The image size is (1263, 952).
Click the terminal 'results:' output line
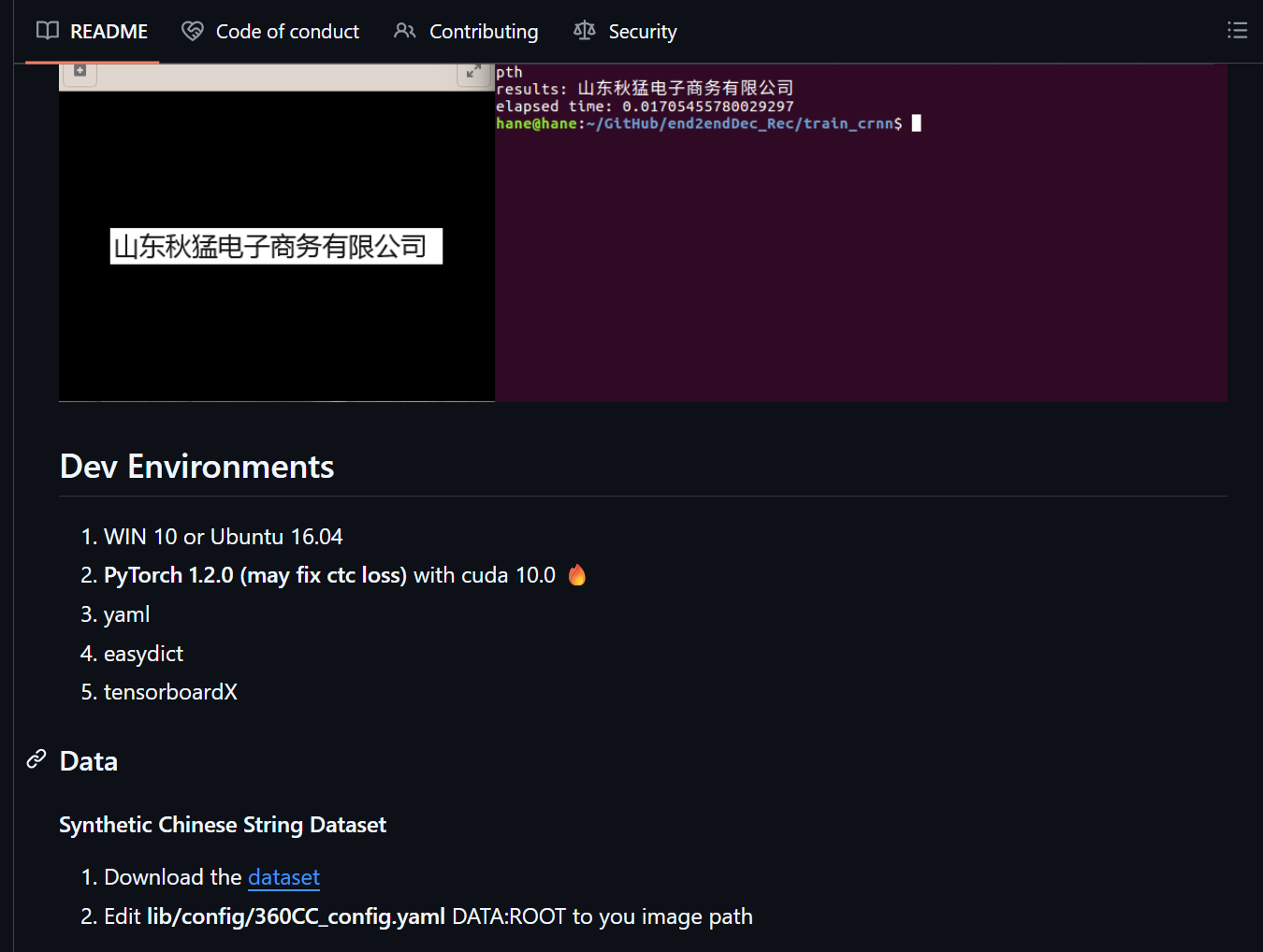click(x=645, y=88)
